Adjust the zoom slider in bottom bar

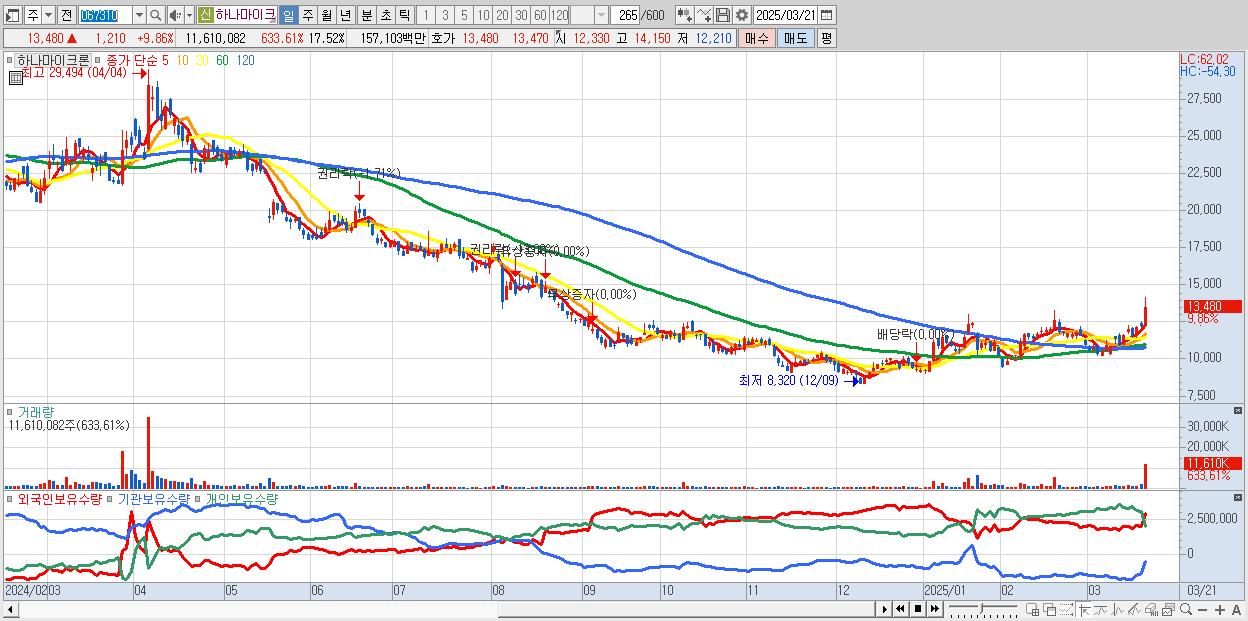[x=981, y=609]
